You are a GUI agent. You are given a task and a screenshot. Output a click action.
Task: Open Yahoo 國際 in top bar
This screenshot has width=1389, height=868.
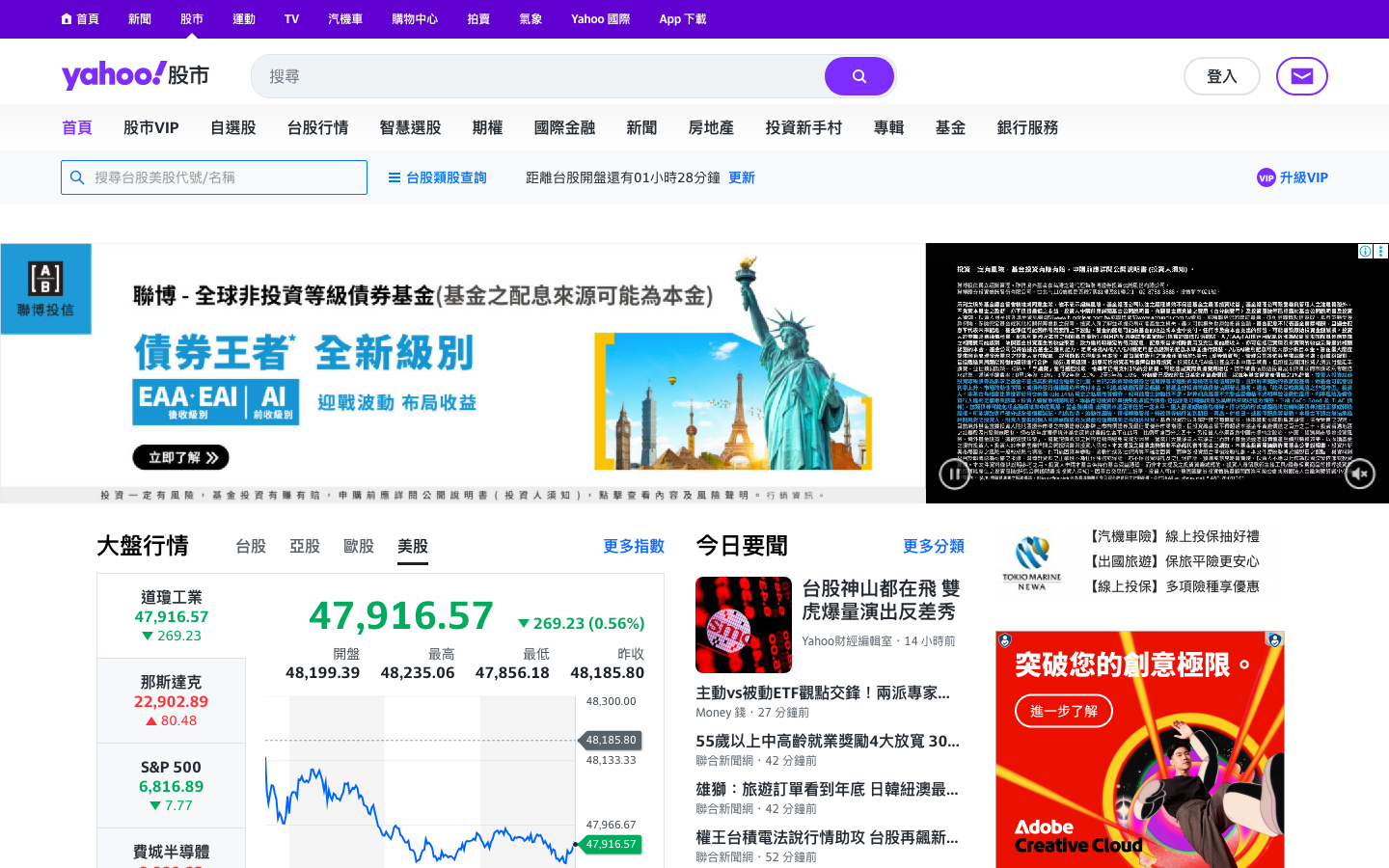(x=600, y=18)
